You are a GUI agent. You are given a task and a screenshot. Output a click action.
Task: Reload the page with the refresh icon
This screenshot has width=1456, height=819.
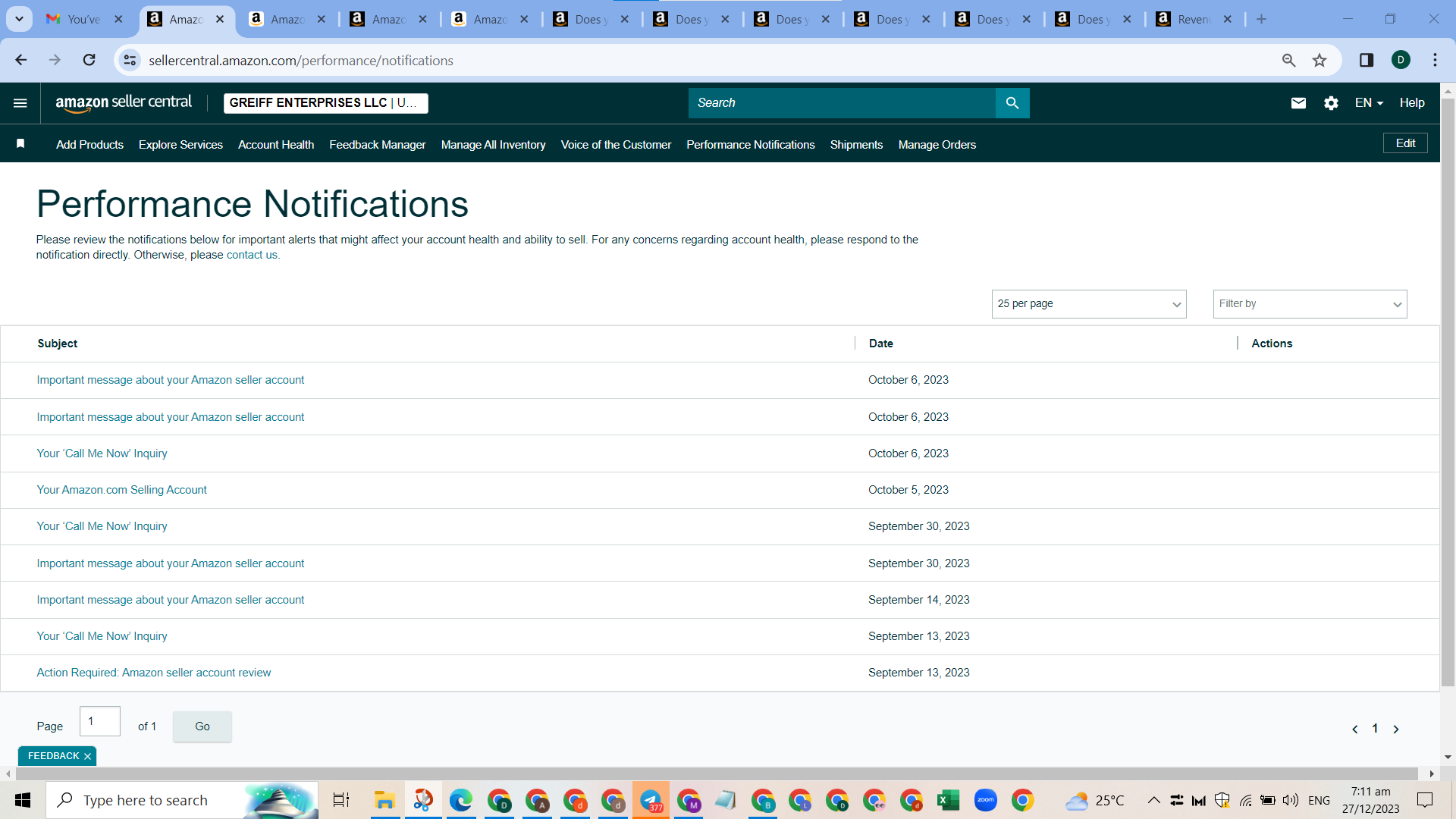pos(89,60)
